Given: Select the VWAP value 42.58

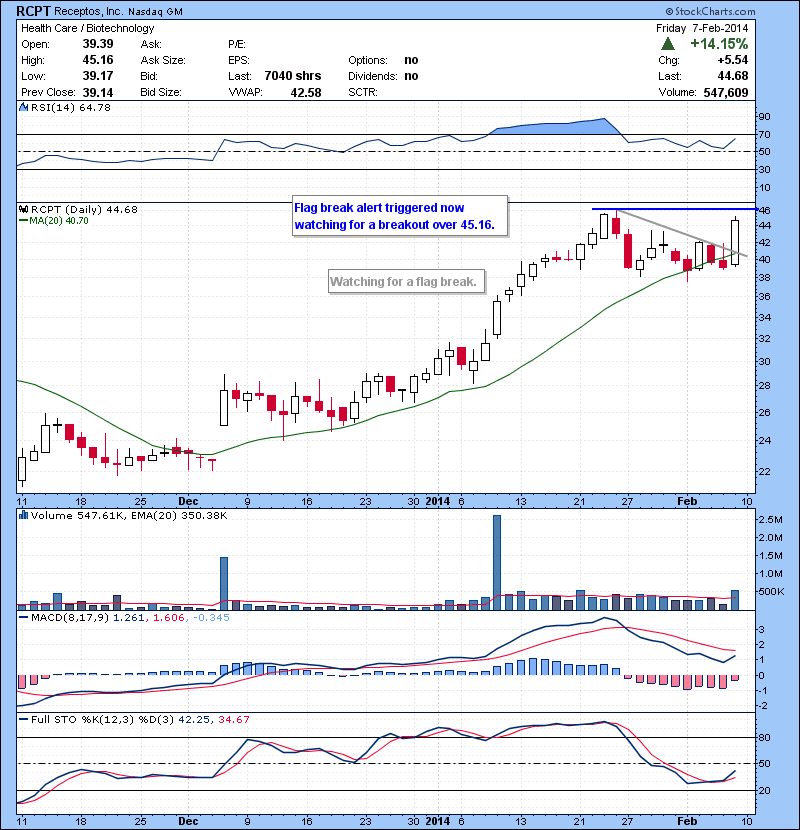Looking at the screenshot, I should [306, 93].
